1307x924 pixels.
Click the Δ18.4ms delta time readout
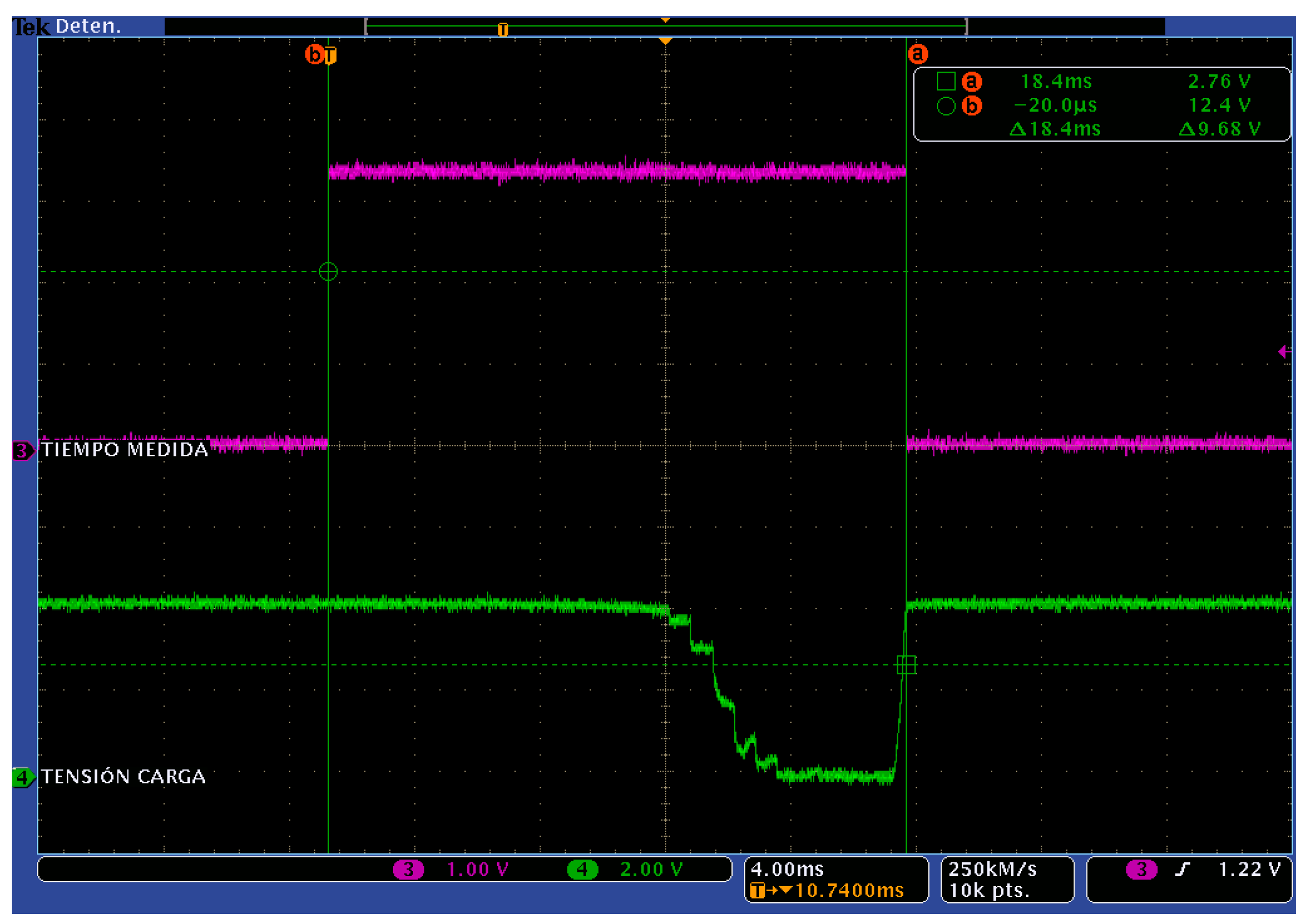[x=1055, y=129]
